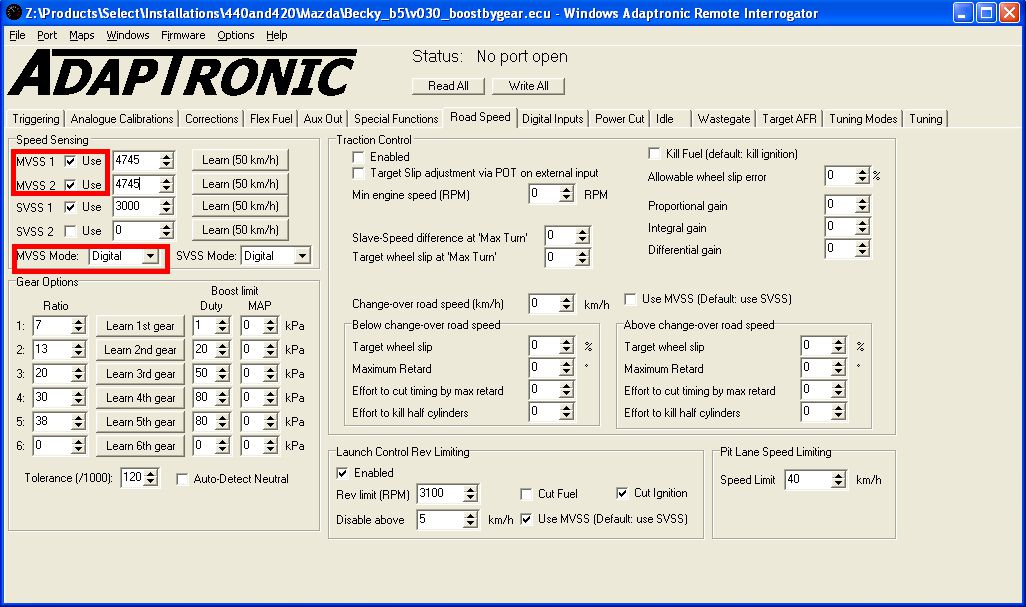Switch to the Wastegate tab
The width and height of the screenshot is (1026, 607).
723,119
